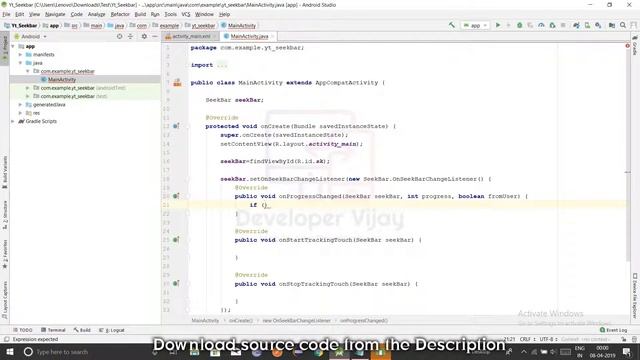Click the override gutter icon beside onCreate
Viewport: 640px width, 360px height.
click(176, 126)
